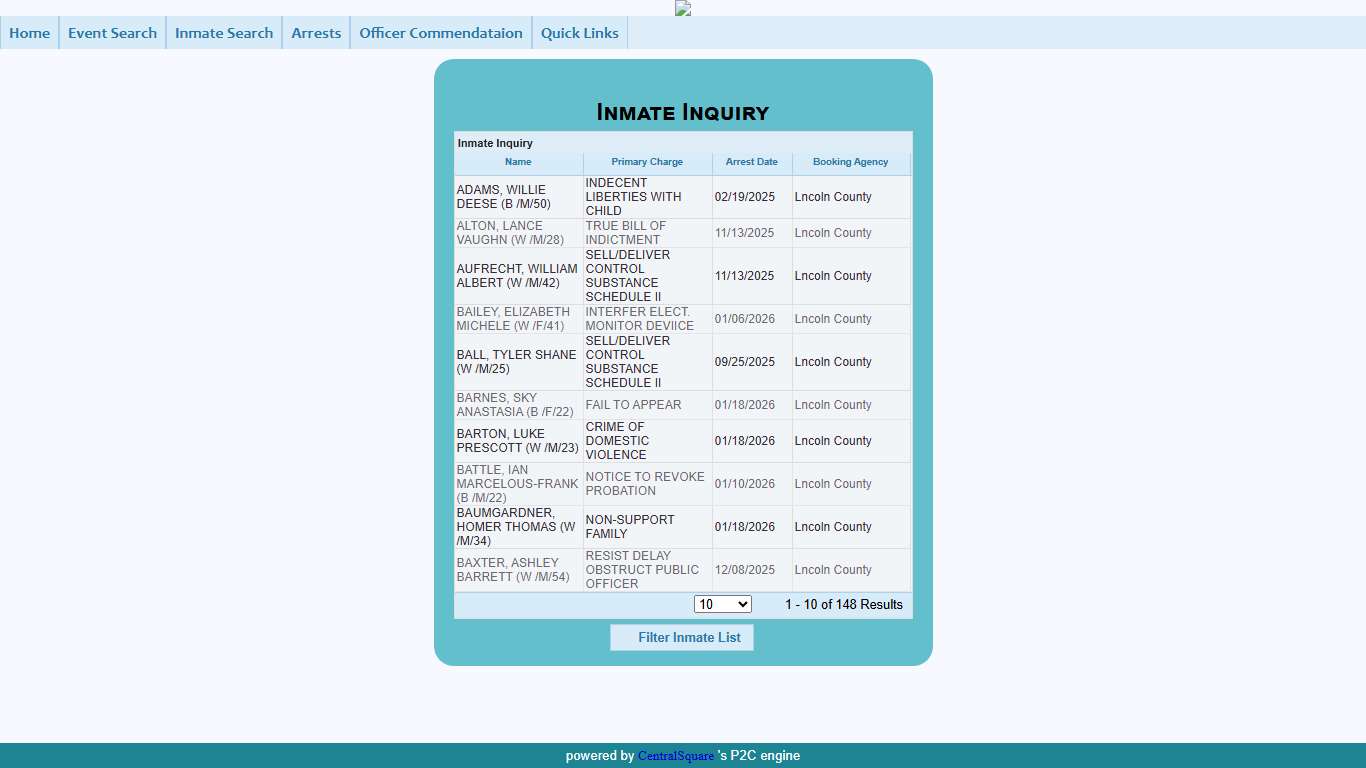Viewport: 1366px width, 768px height.
Task: Sort the table by Name column
Action: [518, 162]
